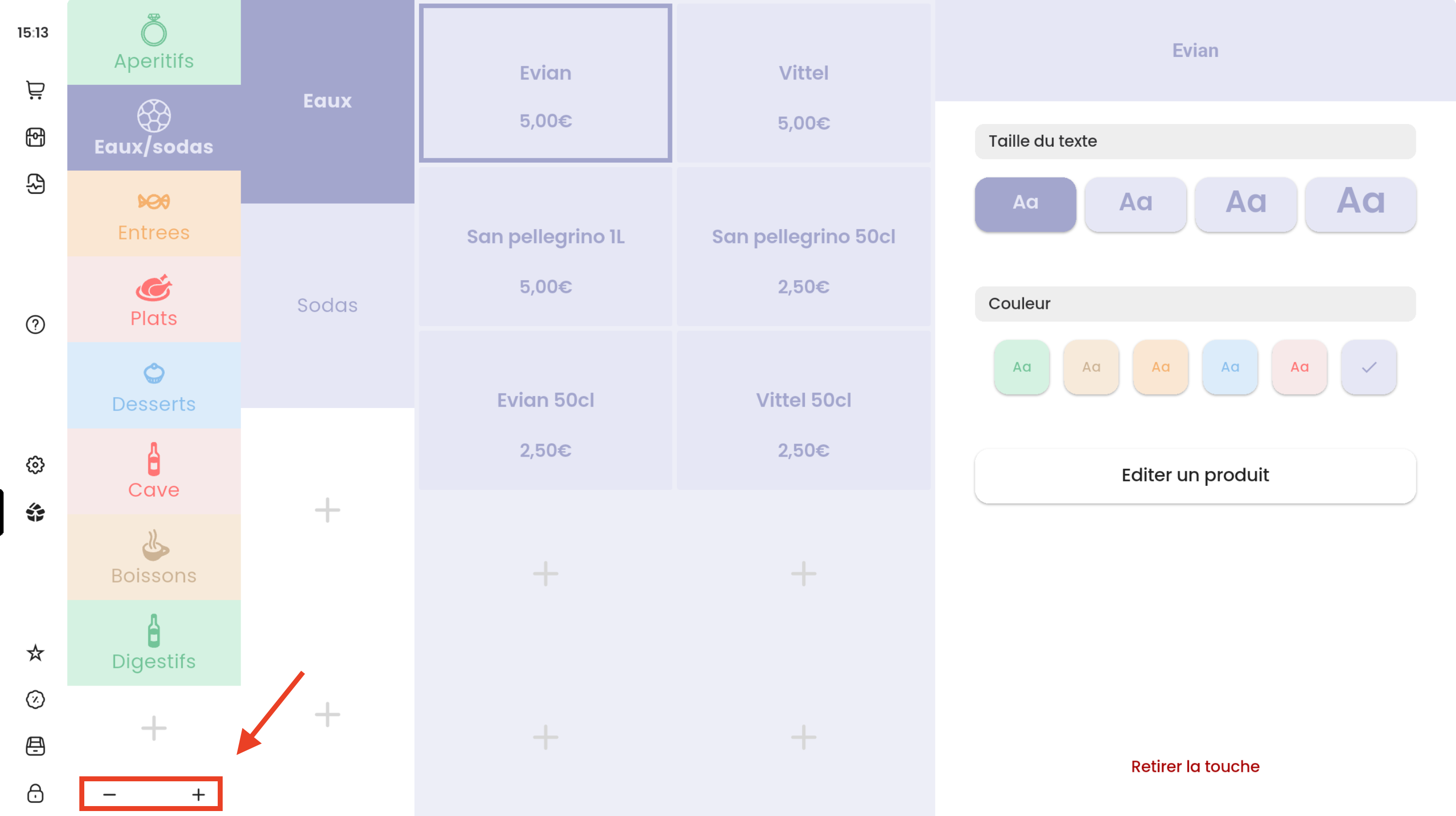The height and width of the screenshot is (816, 1456).
Task: Open the discount percent badge icon
Action: (35, 699)
